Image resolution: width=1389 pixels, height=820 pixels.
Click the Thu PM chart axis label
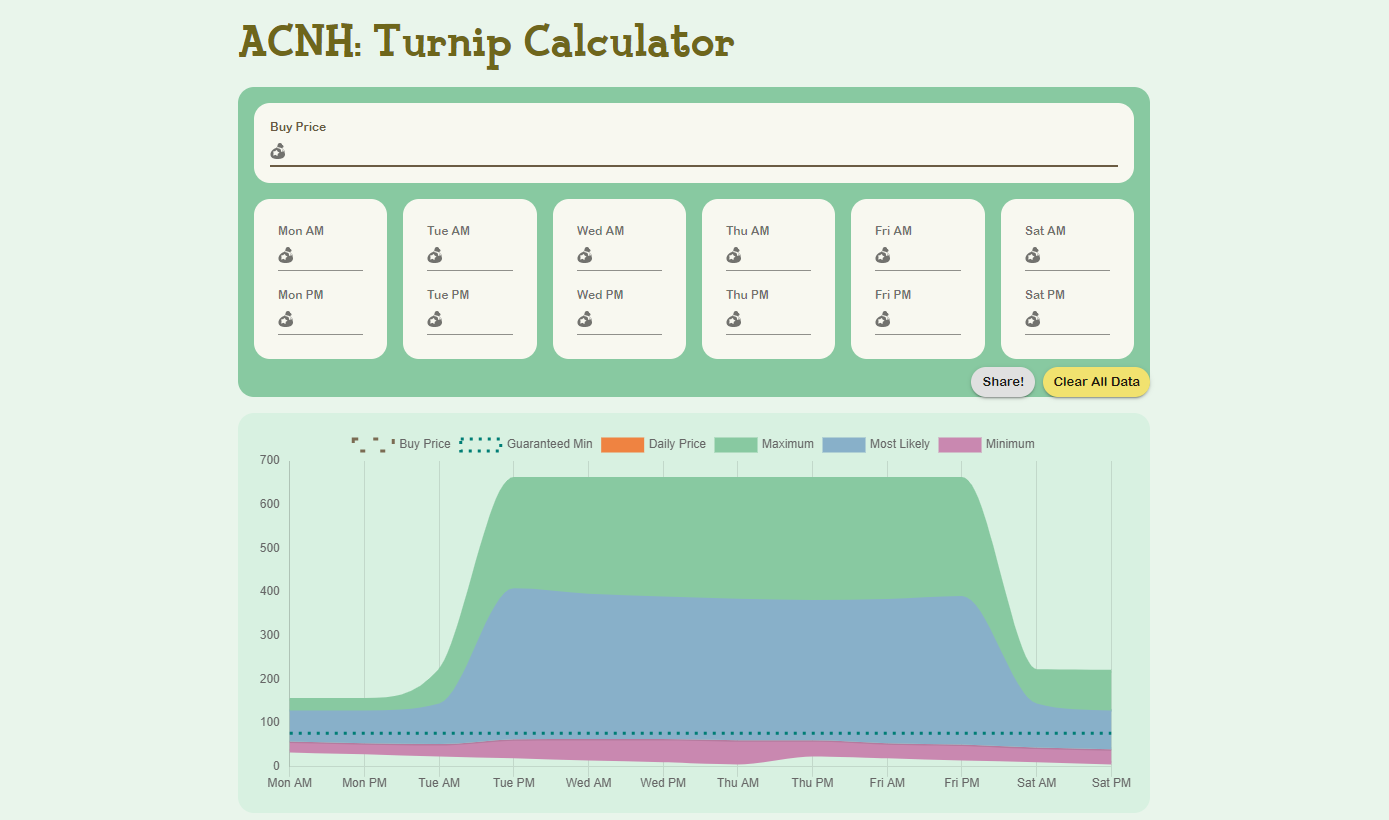point(812,783)
